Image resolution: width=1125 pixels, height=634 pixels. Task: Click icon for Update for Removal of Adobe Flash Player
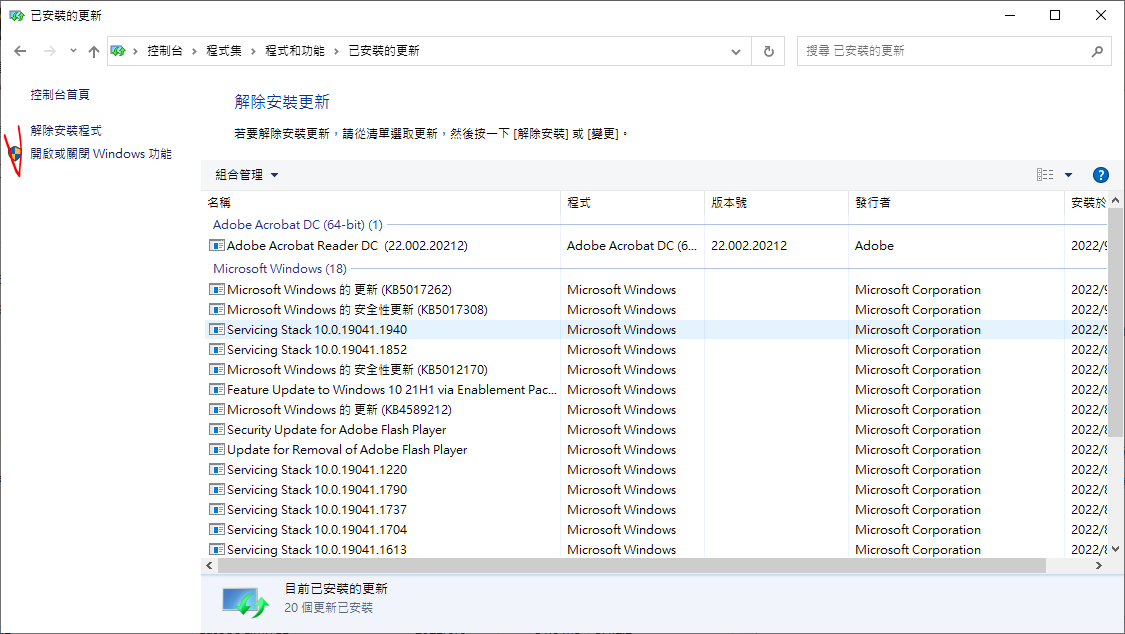217,450
